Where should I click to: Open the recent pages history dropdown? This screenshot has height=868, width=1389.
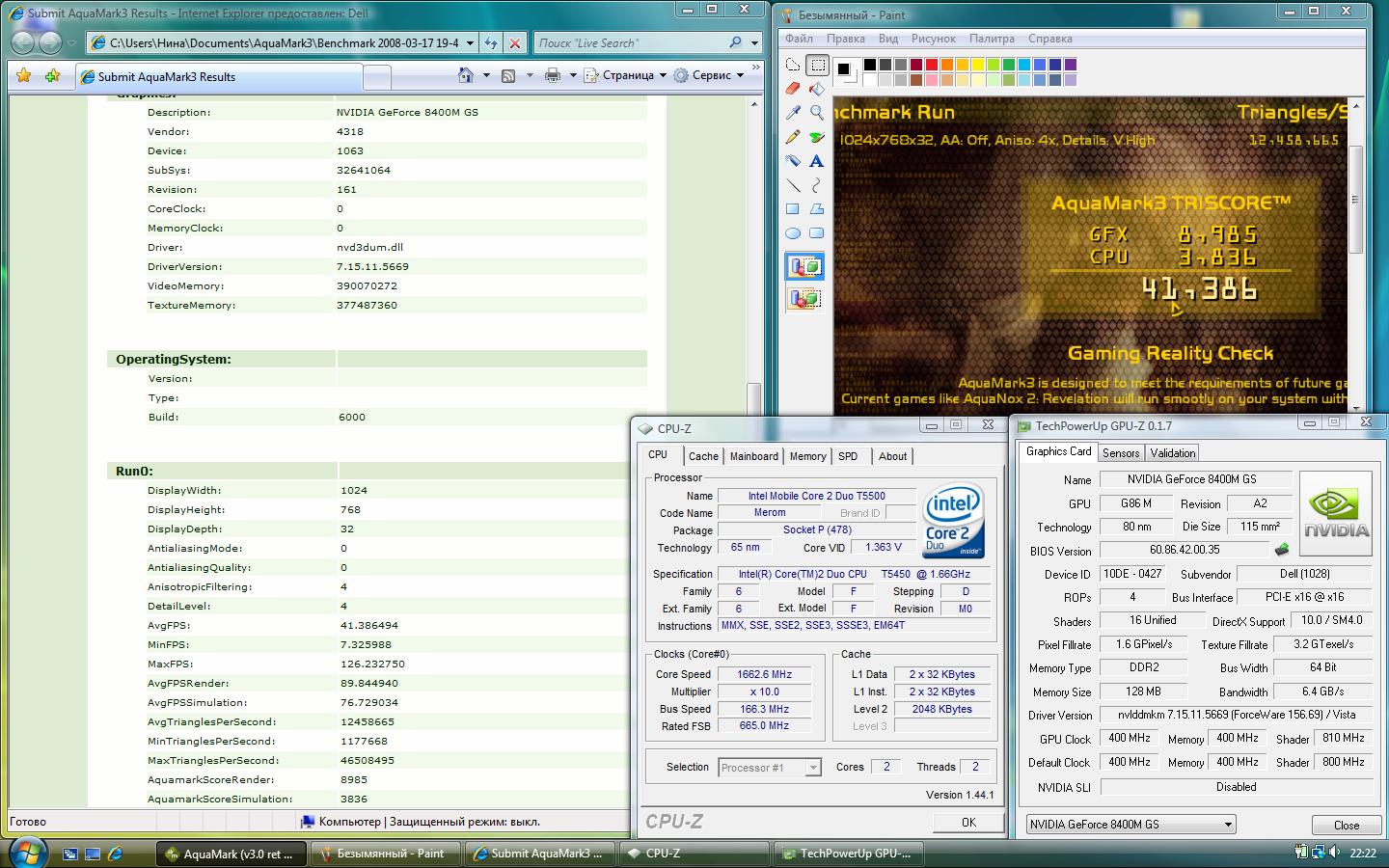pos(72,43)
